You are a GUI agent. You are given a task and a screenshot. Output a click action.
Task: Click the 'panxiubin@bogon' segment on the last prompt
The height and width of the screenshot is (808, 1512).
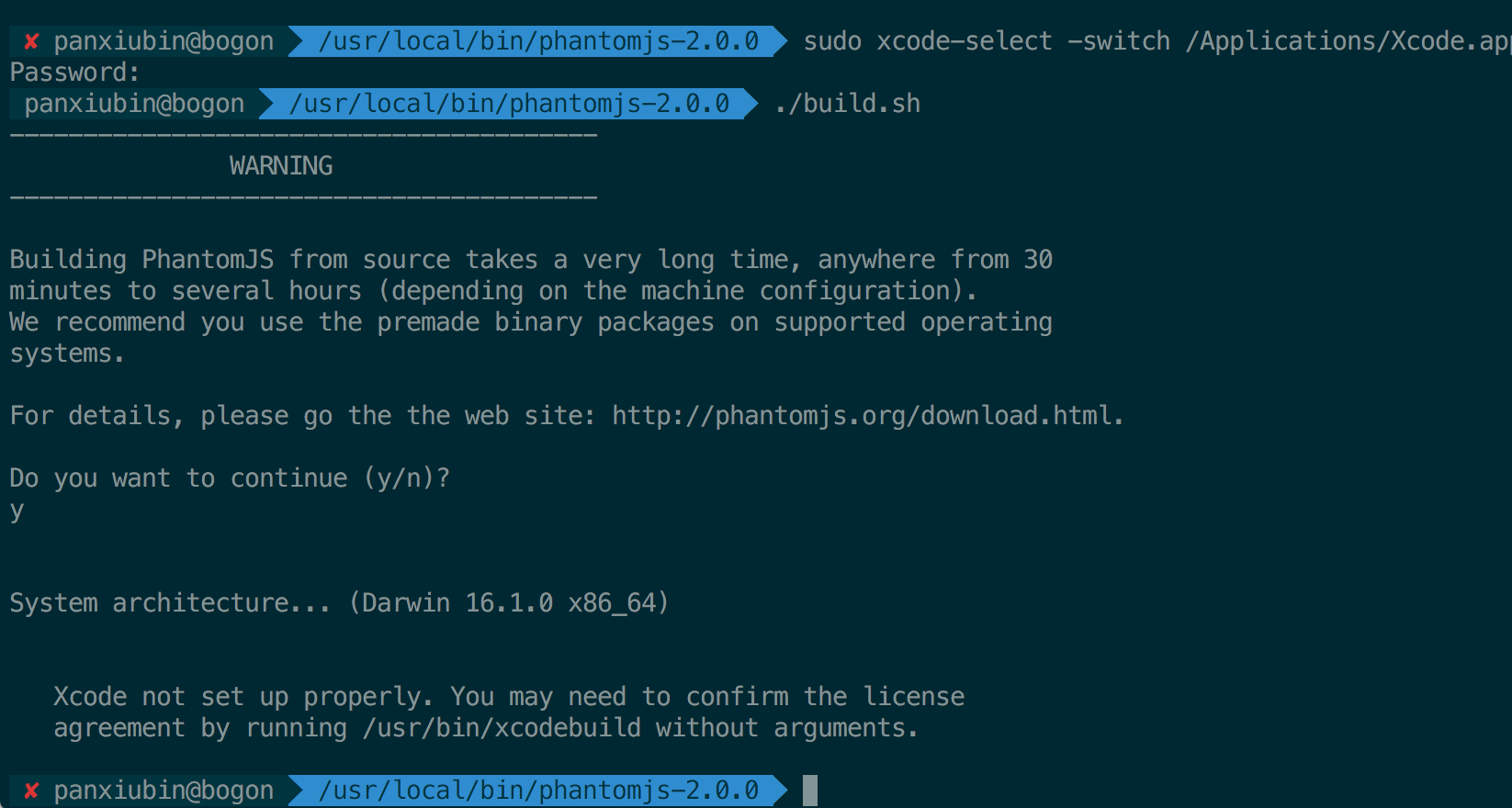tap(164, 791)
